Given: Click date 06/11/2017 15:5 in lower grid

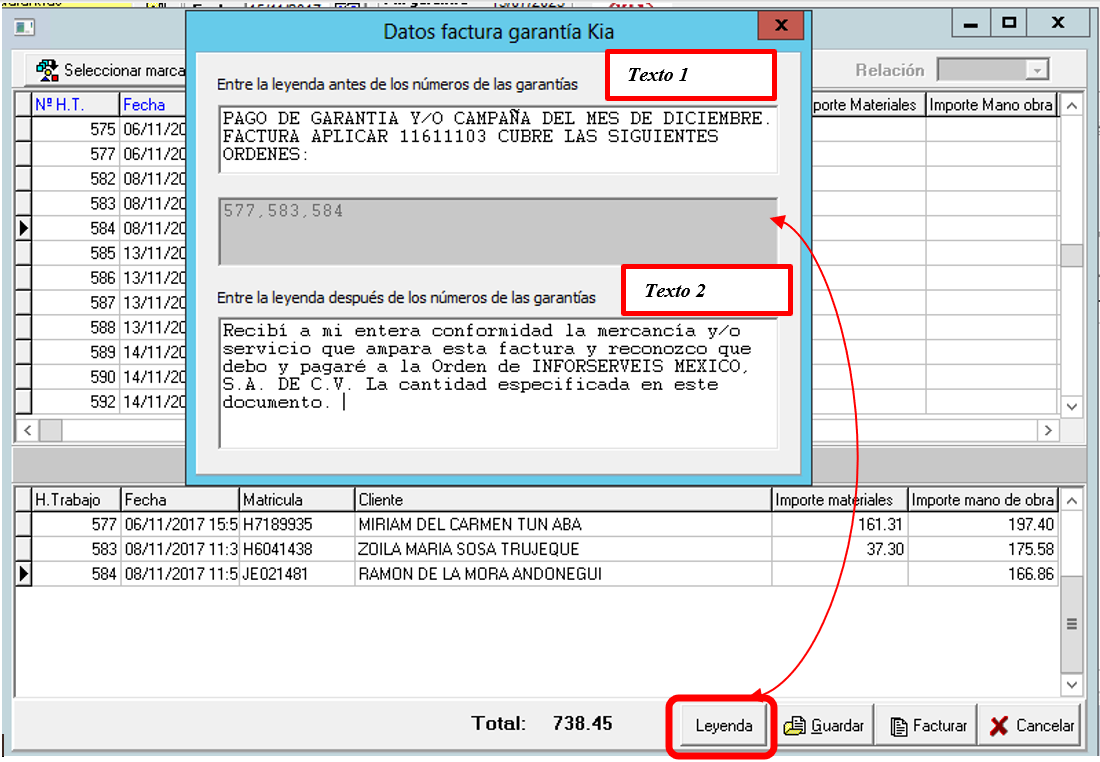Looking at the screenshot, I should (181, 524).
